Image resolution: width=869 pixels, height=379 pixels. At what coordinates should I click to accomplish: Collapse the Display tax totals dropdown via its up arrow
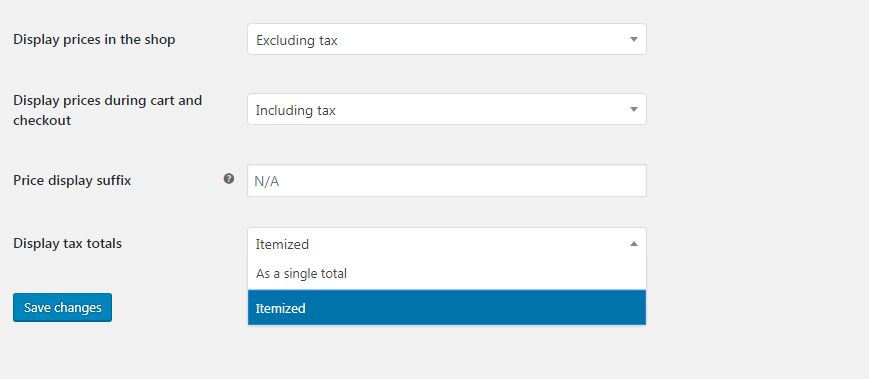pyautogui.click(x=634, y=243)
